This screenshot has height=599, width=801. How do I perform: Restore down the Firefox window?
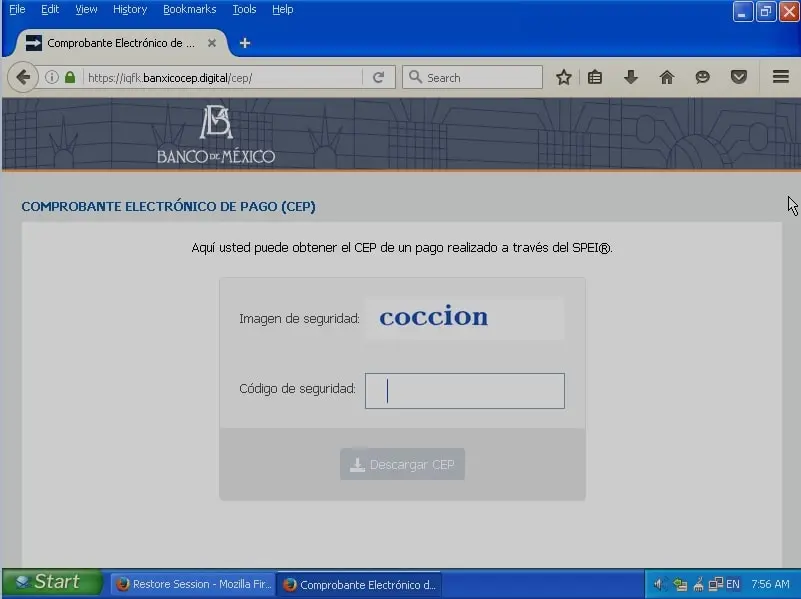pos(765,12)
